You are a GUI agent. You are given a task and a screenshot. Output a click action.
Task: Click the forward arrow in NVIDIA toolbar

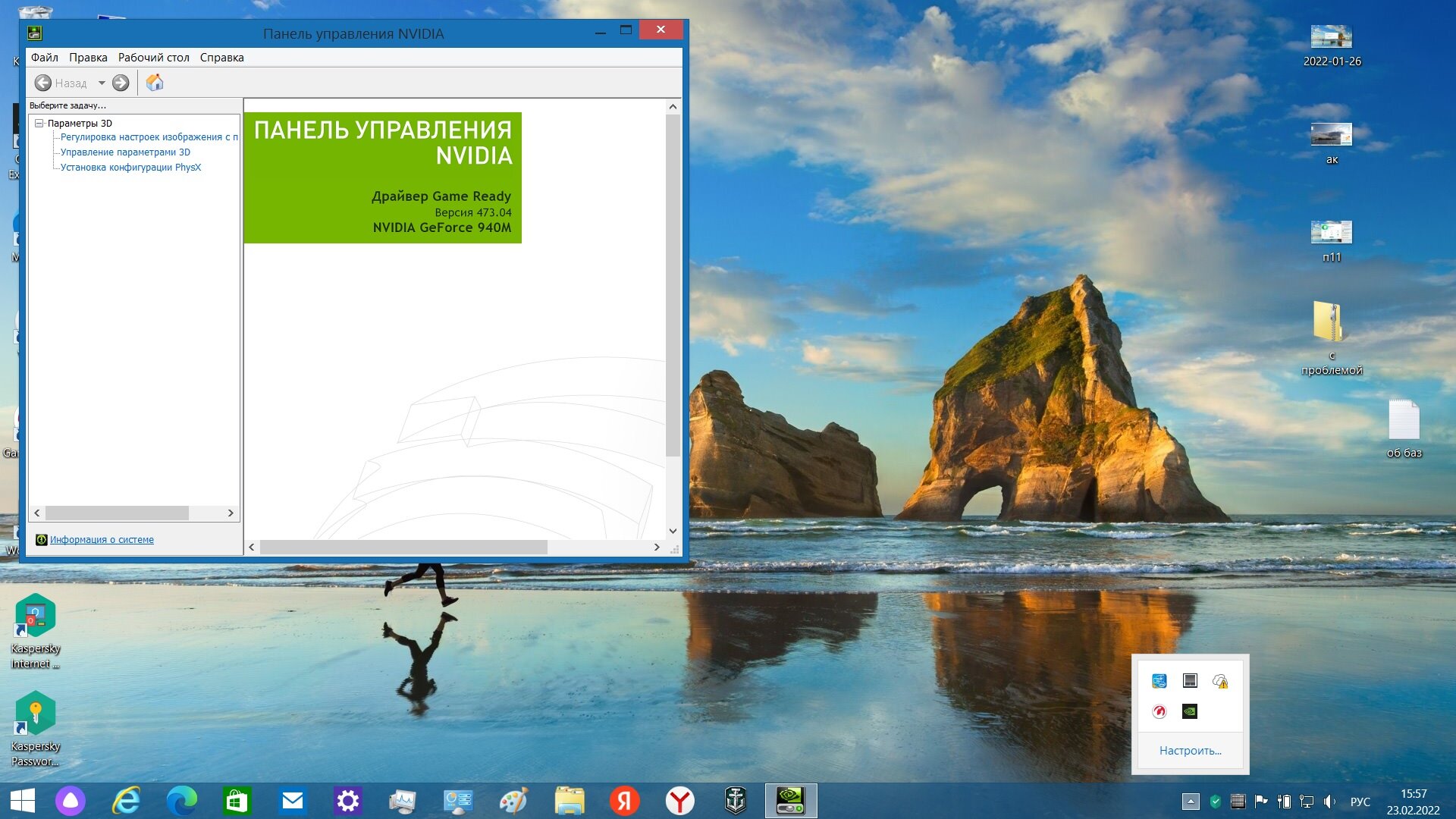click(x=121, y=83)
